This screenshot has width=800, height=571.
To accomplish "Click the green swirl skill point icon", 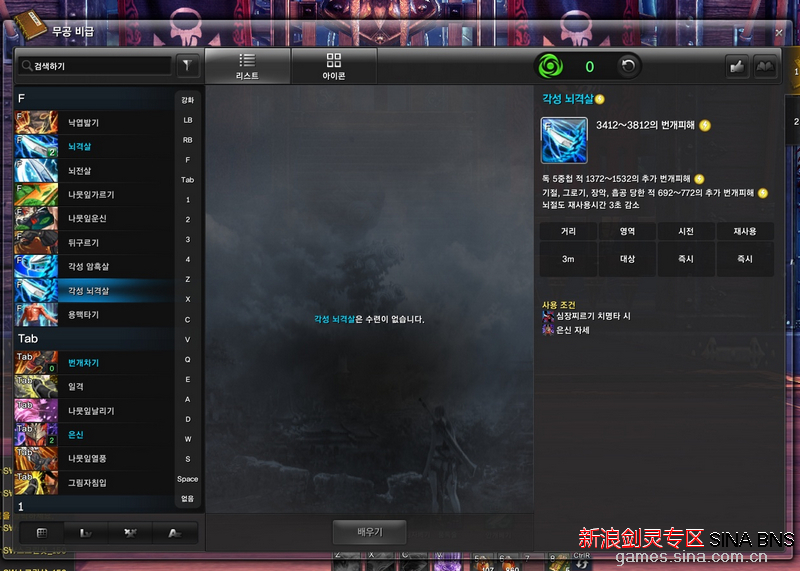I will (551, 66).
